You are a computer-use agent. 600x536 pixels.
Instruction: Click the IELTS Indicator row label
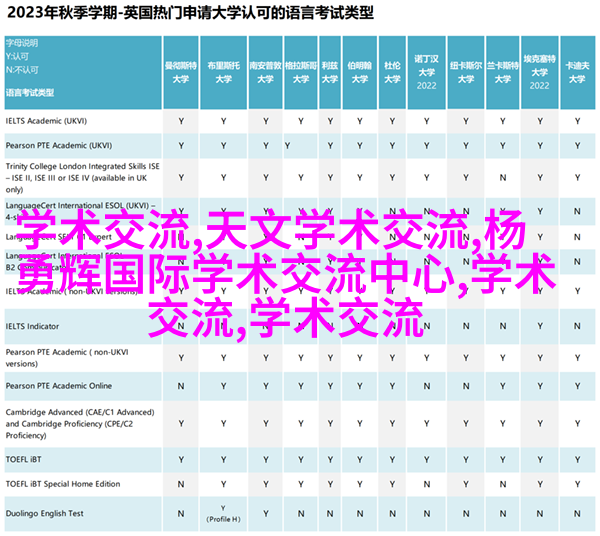coord(32,326)
